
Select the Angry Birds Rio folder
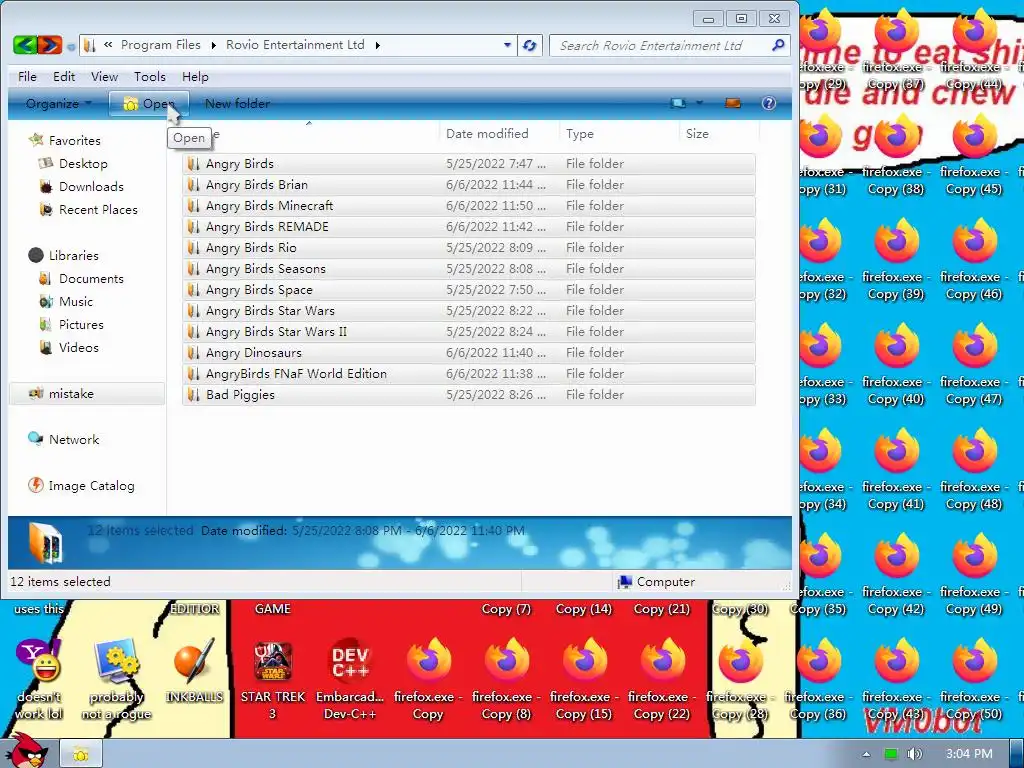[x=469, y=248]
